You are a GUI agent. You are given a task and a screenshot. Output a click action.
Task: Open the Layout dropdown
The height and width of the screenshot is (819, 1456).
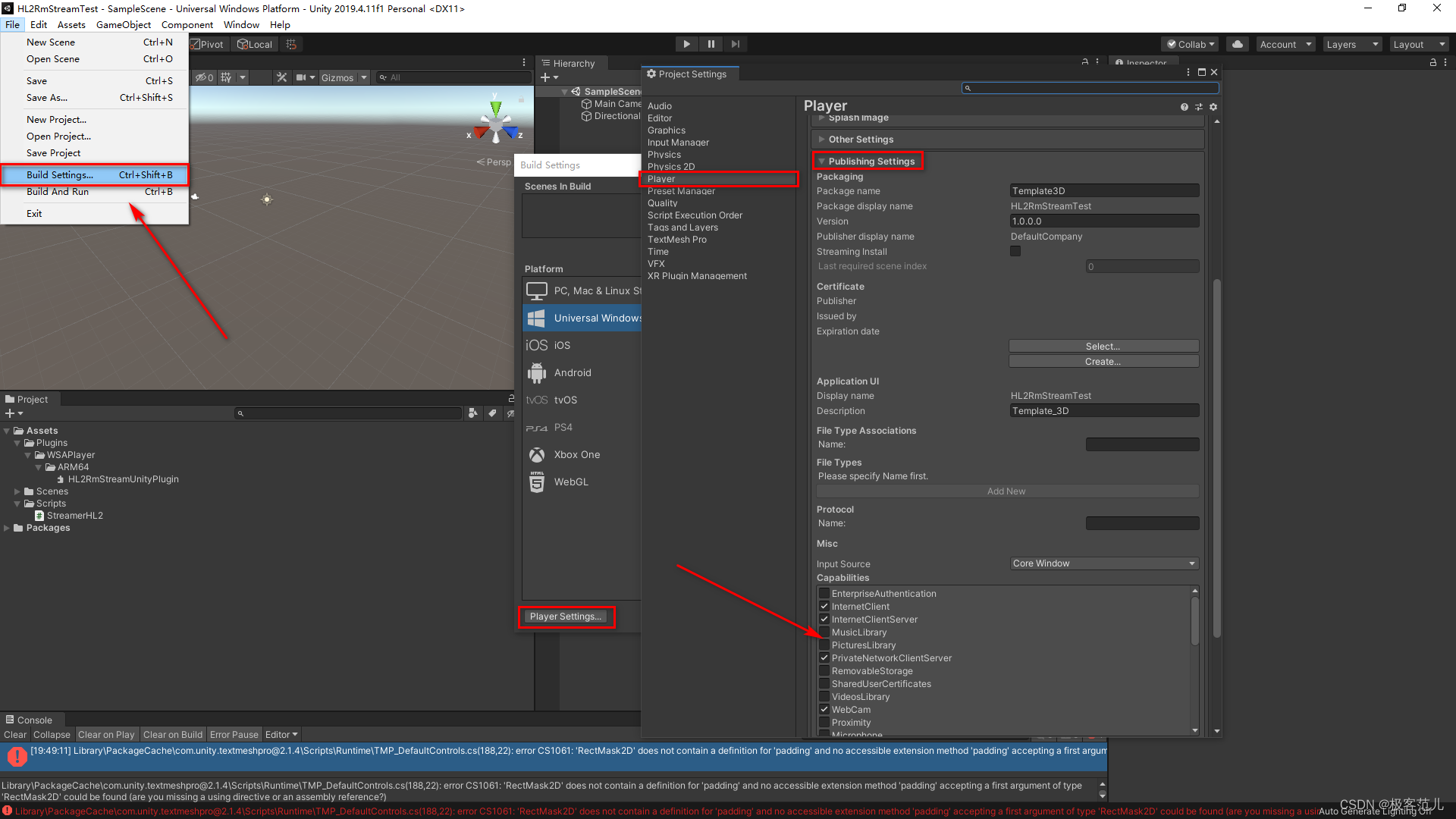click(x=1419, y=44)
